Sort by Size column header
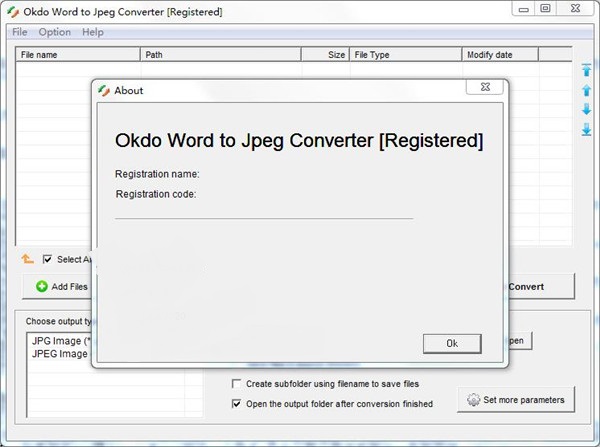Screen dimensions: 600x447 (x=325, y=55)
